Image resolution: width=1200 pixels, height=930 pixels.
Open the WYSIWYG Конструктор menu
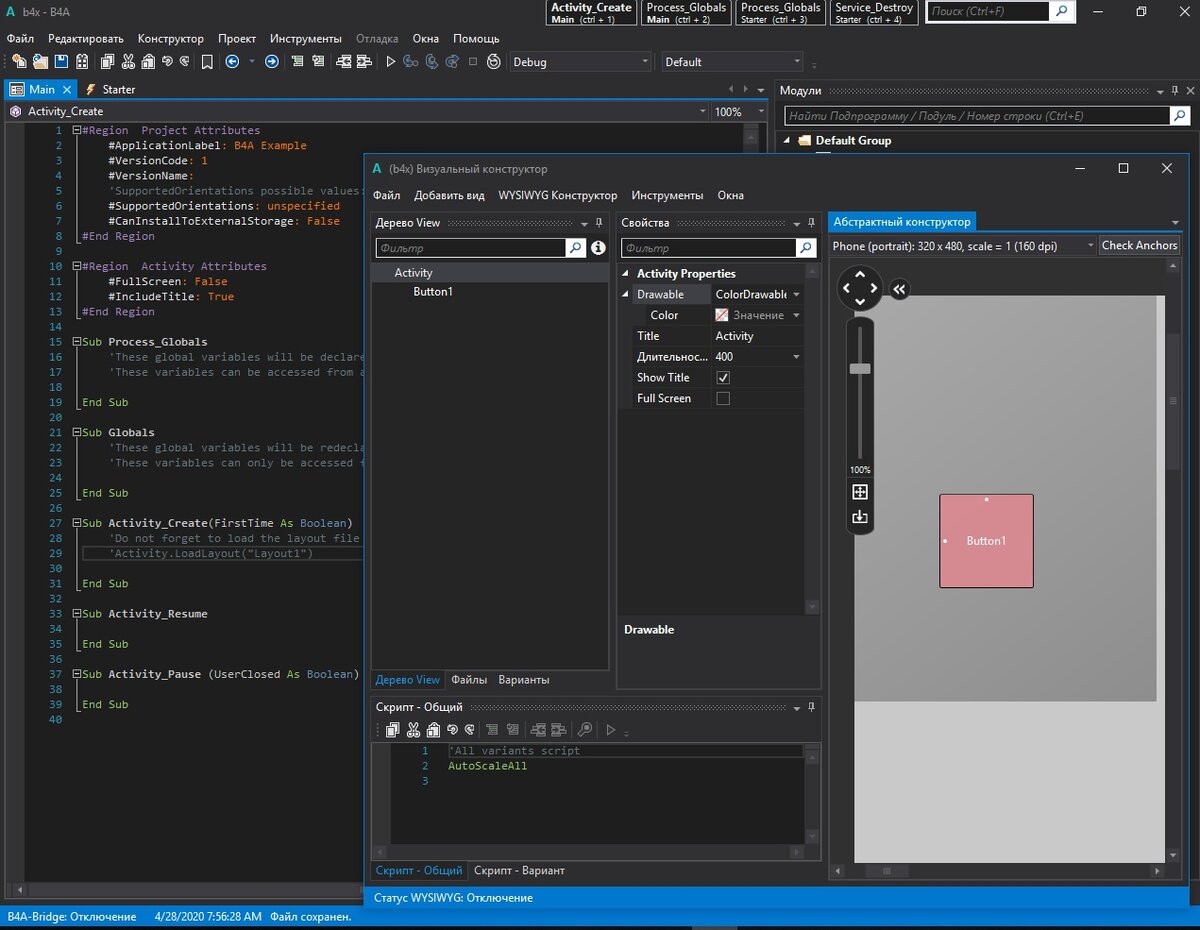click(x=557, y=196)
